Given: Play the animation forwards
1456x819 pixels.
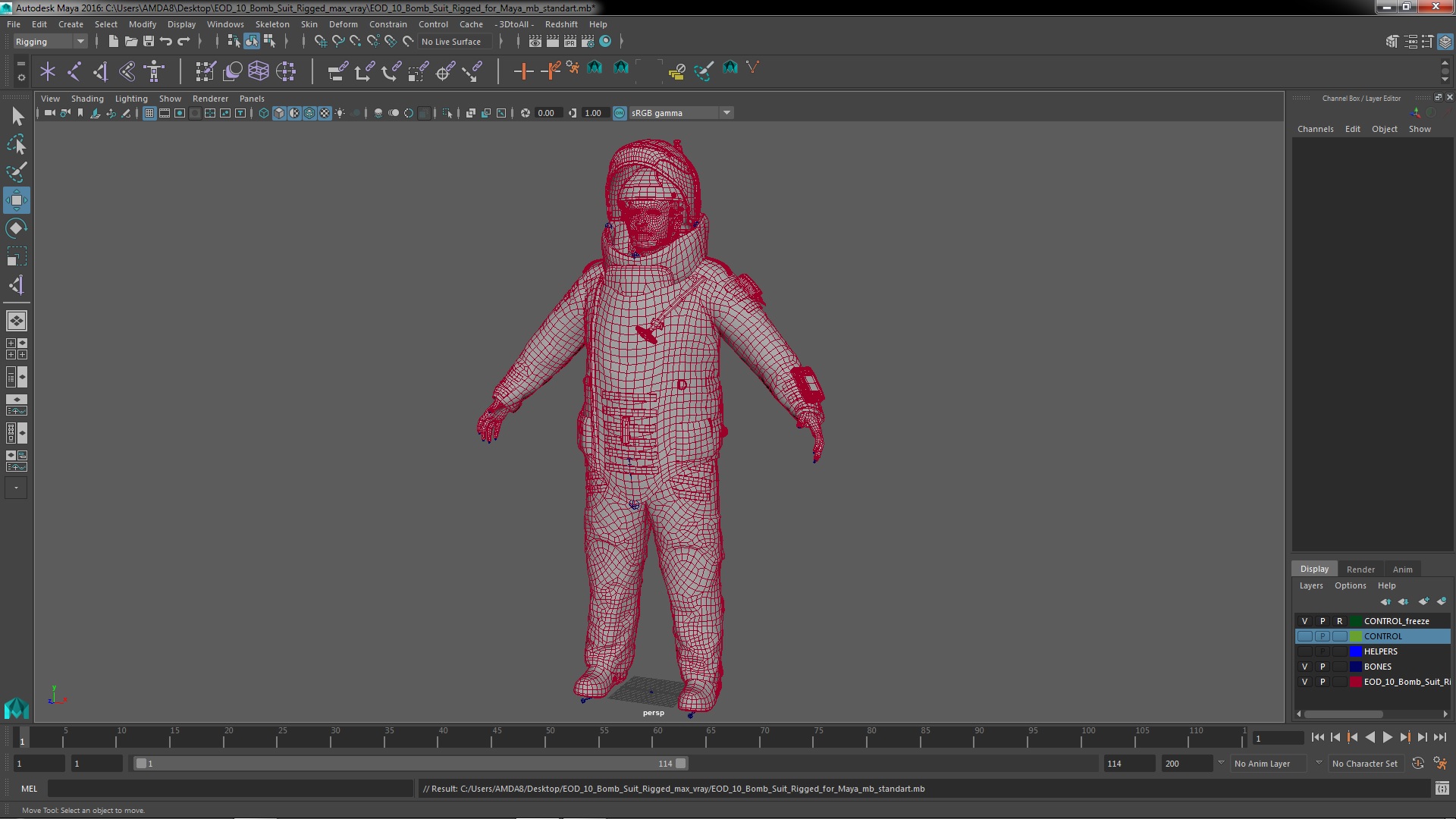Looking at the screenshot, I should [1387, 737].
